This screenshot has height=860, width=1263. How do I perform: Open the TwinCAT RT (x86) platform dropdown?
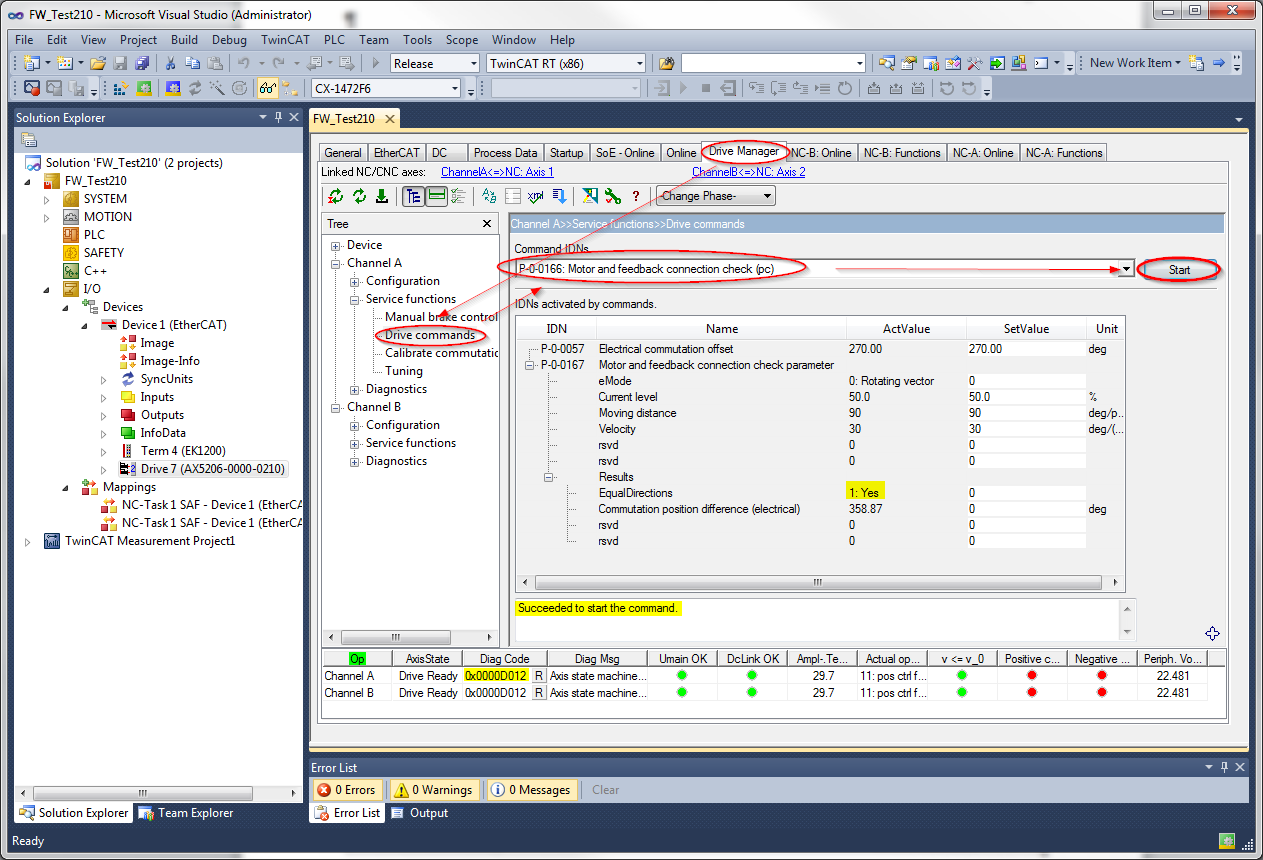click(x=638, y=63)
